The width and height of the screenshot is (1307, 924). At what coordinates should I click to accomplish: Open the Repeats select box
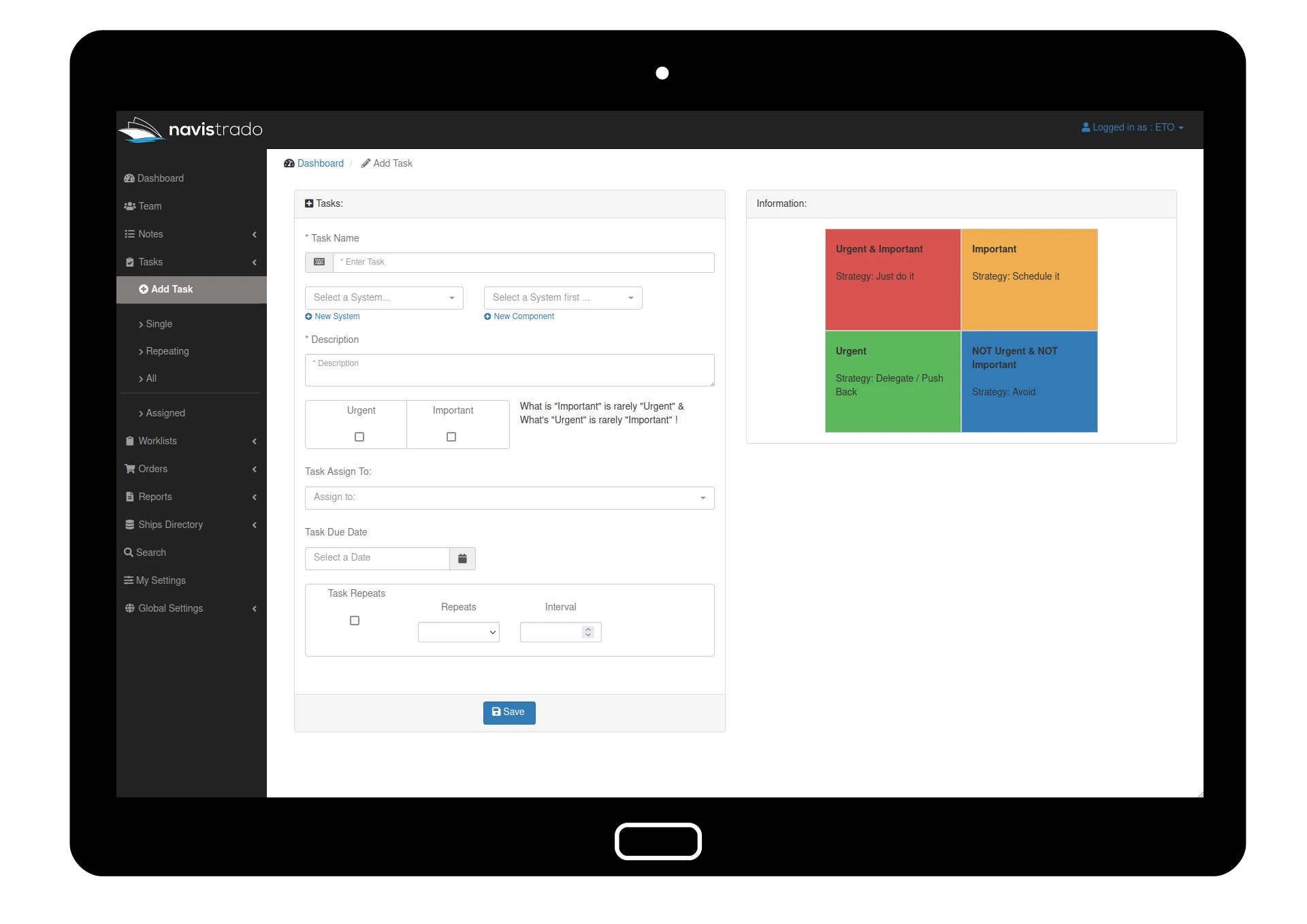459,632
